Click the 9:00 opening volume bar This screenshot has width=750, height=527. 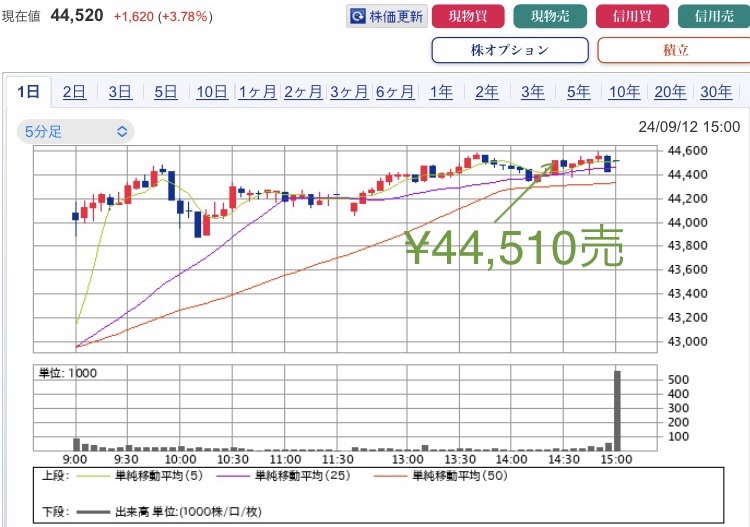point(77,444)
